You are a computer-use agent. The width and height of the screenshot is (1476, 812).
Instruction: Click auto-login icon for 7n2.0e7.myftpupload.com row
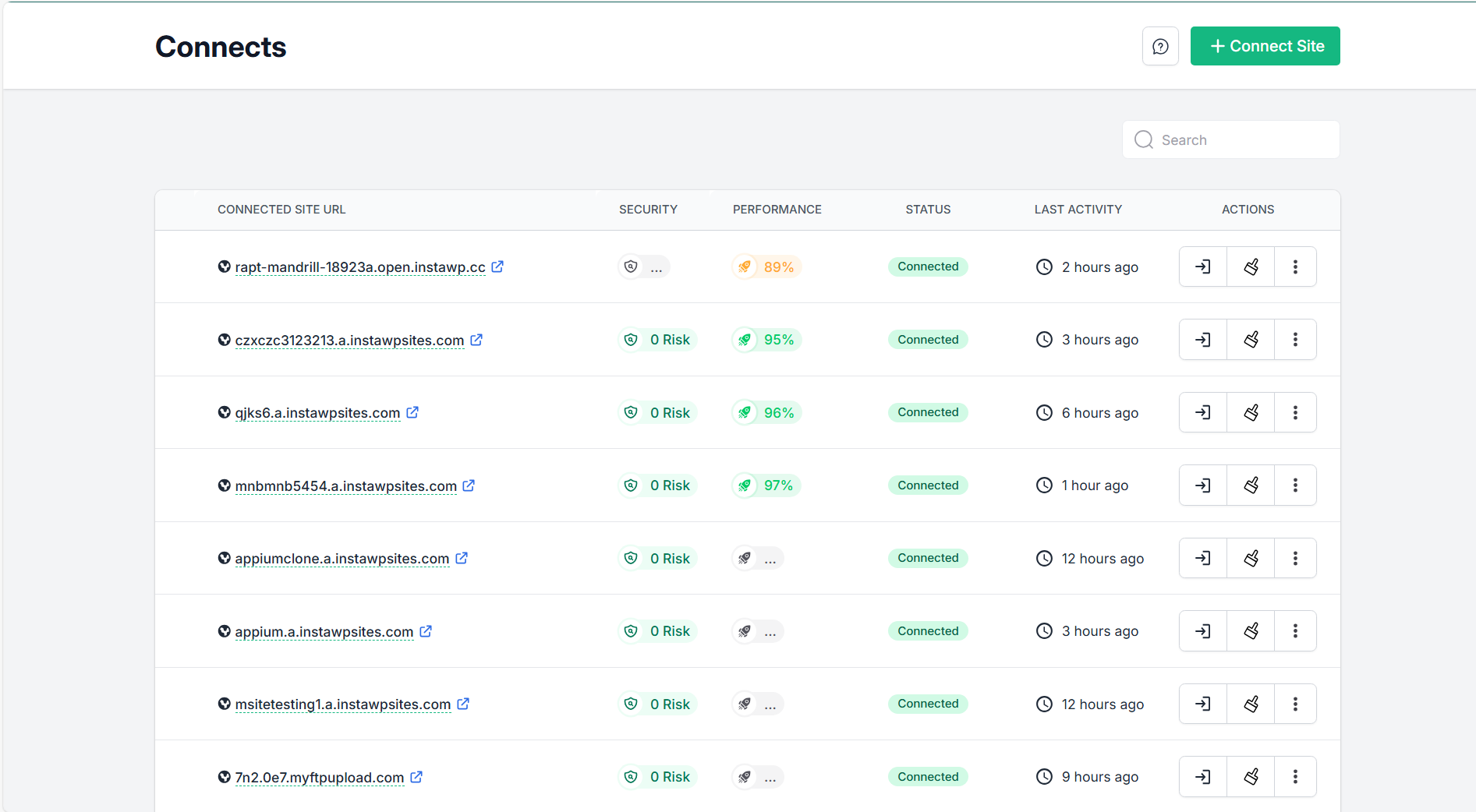(1203, 777)
